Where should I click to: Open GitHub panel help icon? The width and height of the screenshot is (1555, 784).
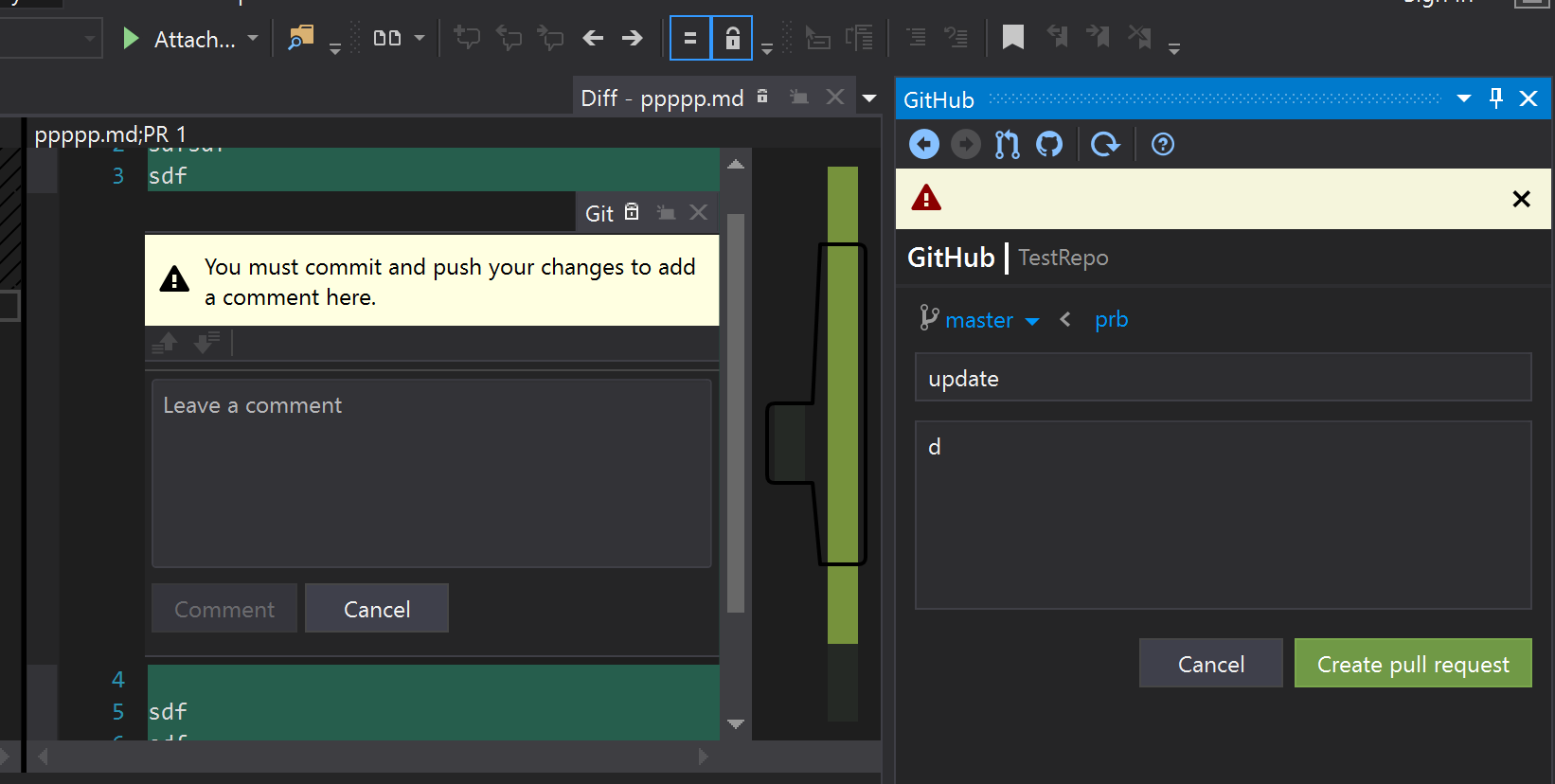pyautogui.click(x=1163, y=144)
